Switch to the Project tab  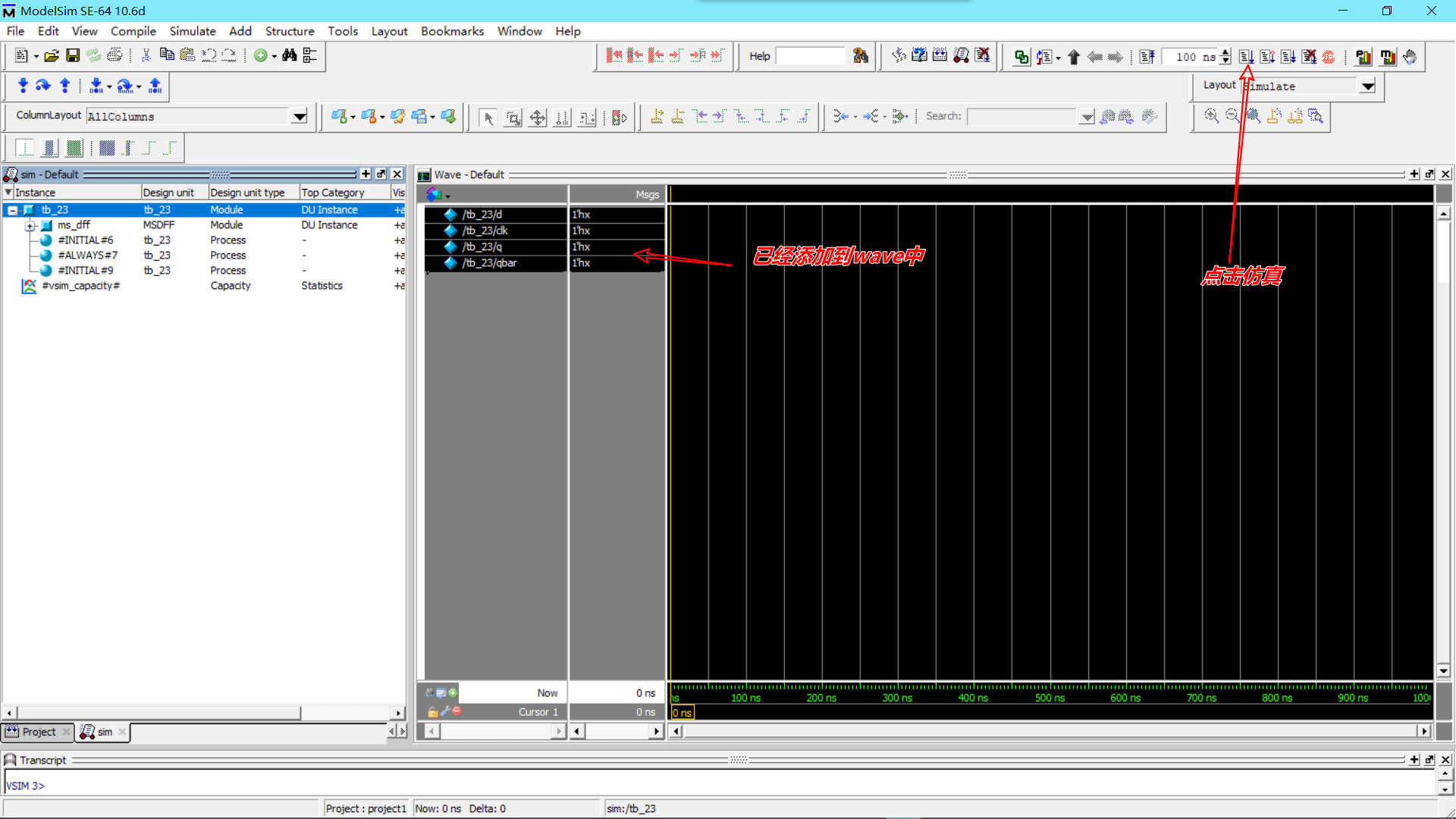coord(38,732)
